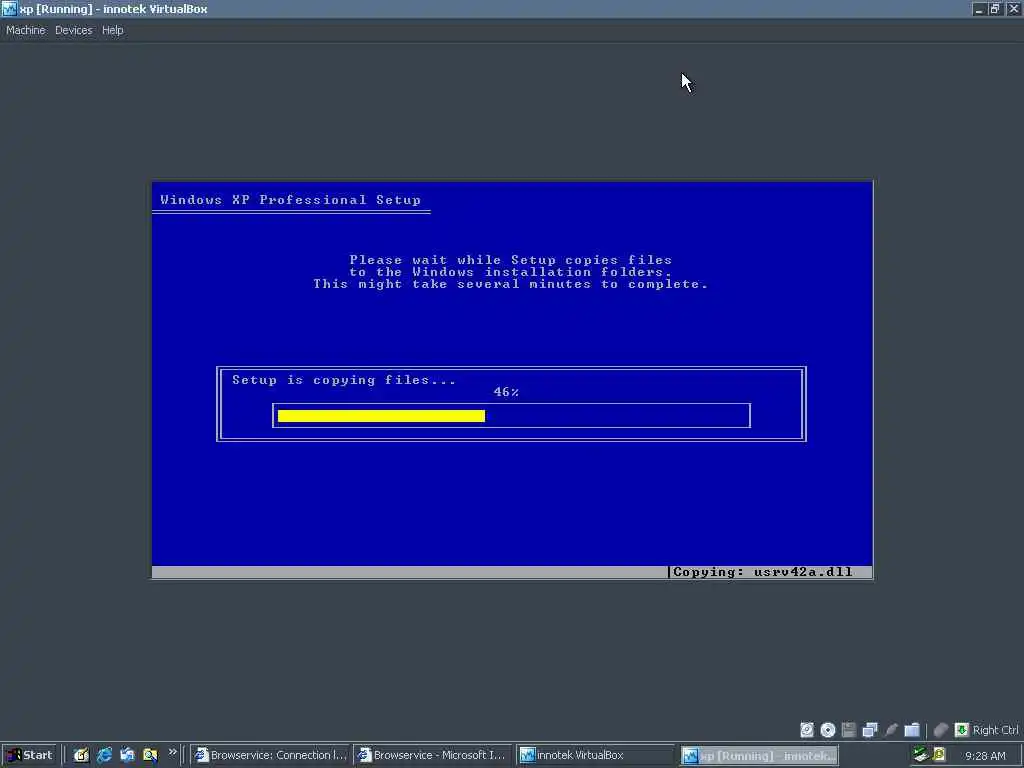Image resolution: width=1024 pixels, height=768 pixels.
Task: Click the Start button
Action: tap(29, 756)
